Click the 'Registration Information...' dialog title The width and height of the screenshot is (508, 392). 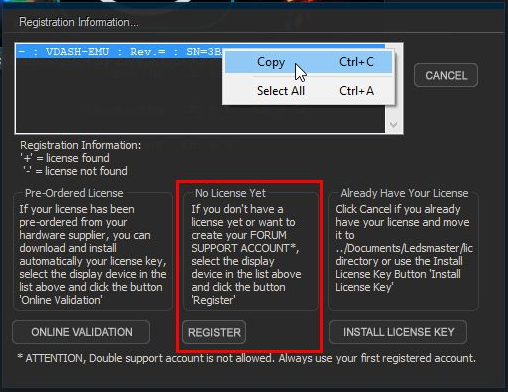79,22
